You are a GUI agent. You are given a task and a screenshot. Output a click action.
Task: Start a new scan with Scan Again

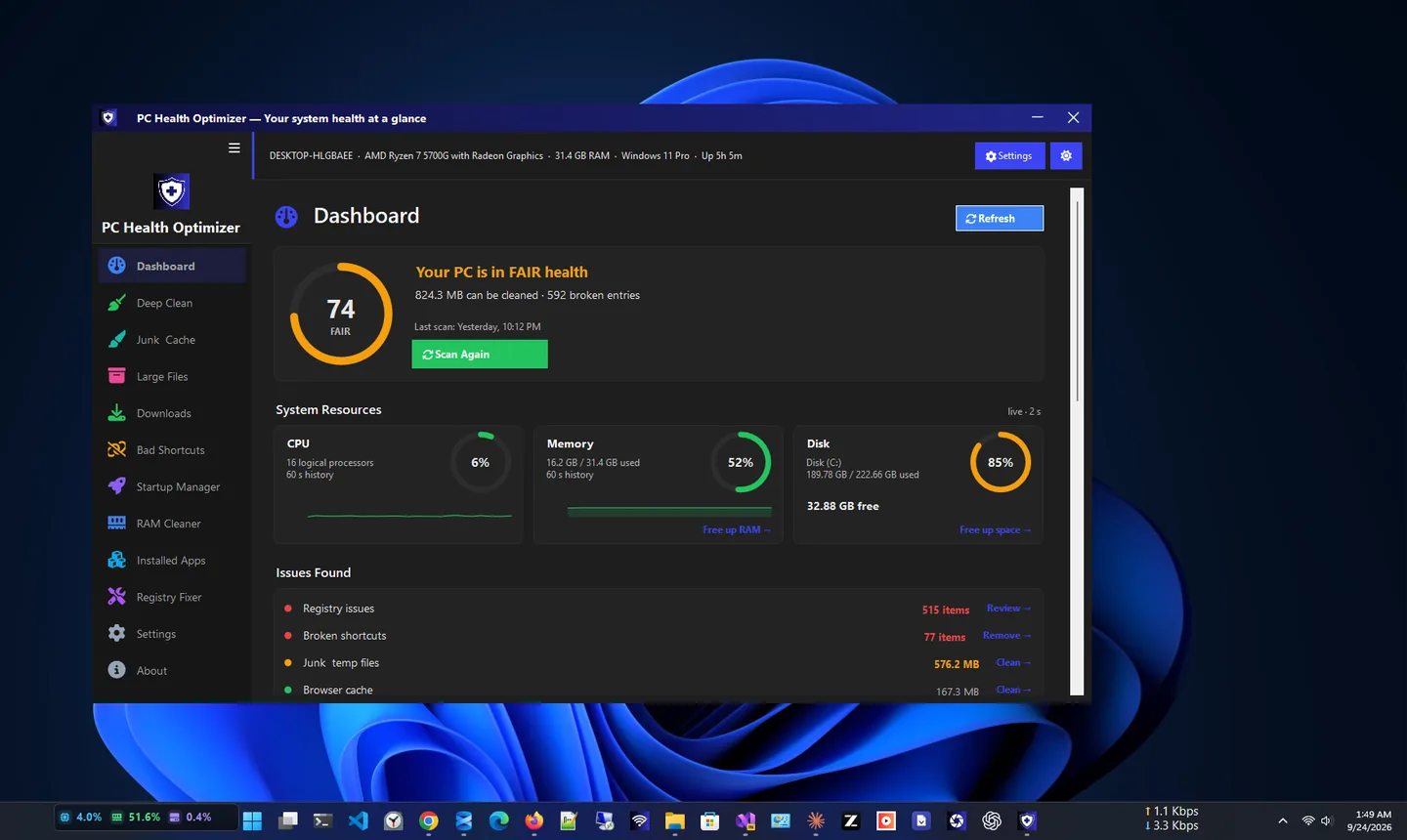[480, 355]
